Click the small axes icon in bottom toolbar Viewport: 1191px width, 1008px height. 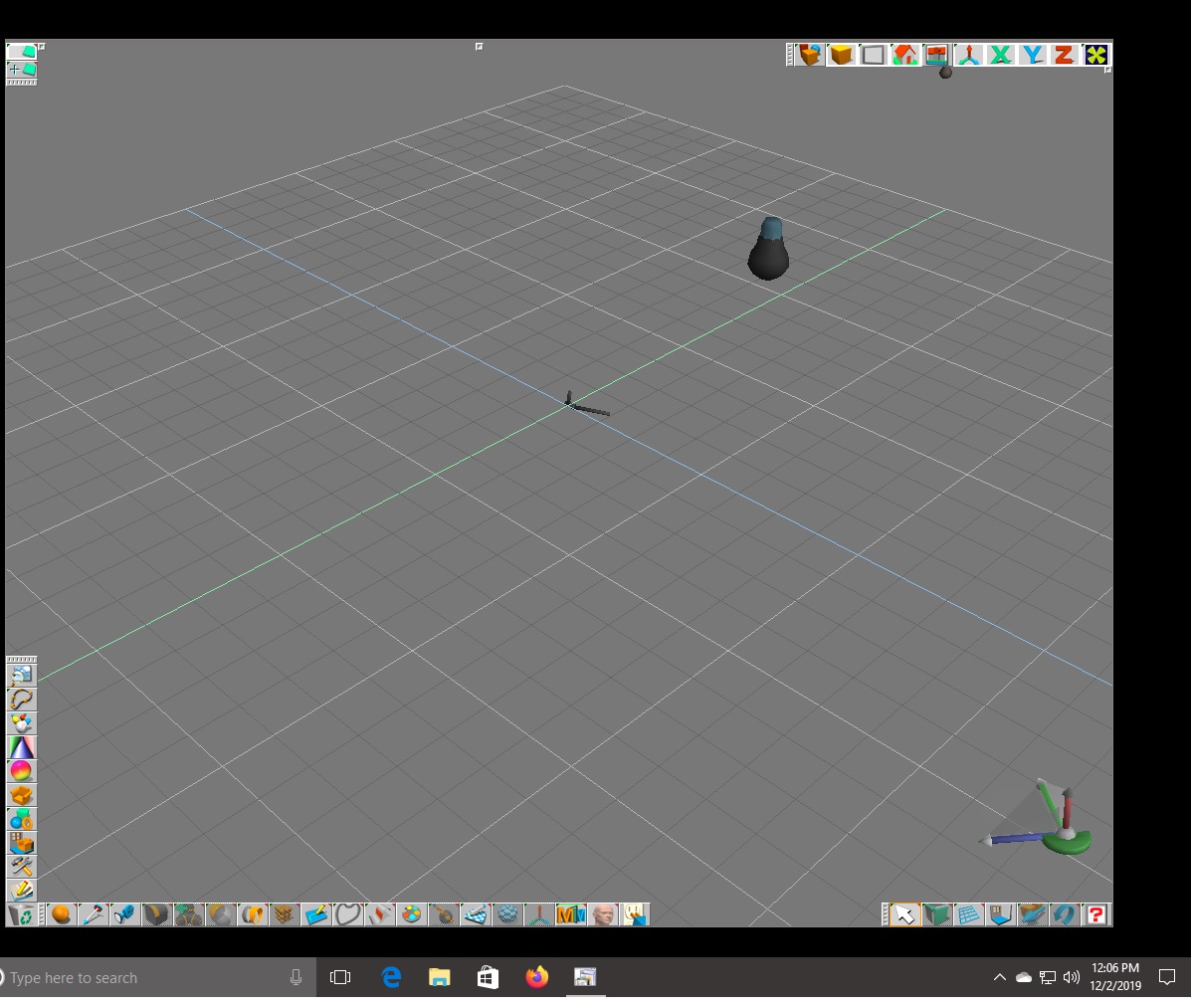(539, 914)
